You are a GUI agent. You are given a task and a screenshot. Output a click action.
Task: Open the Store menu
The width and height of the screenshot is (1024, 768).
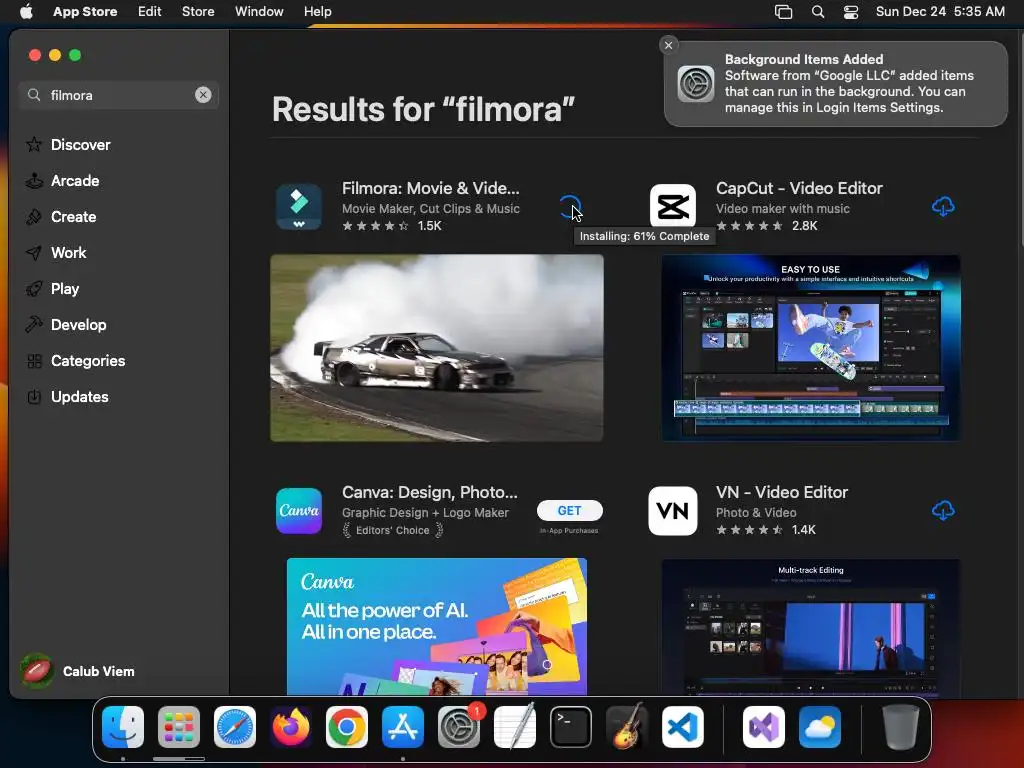coord(198,11)
